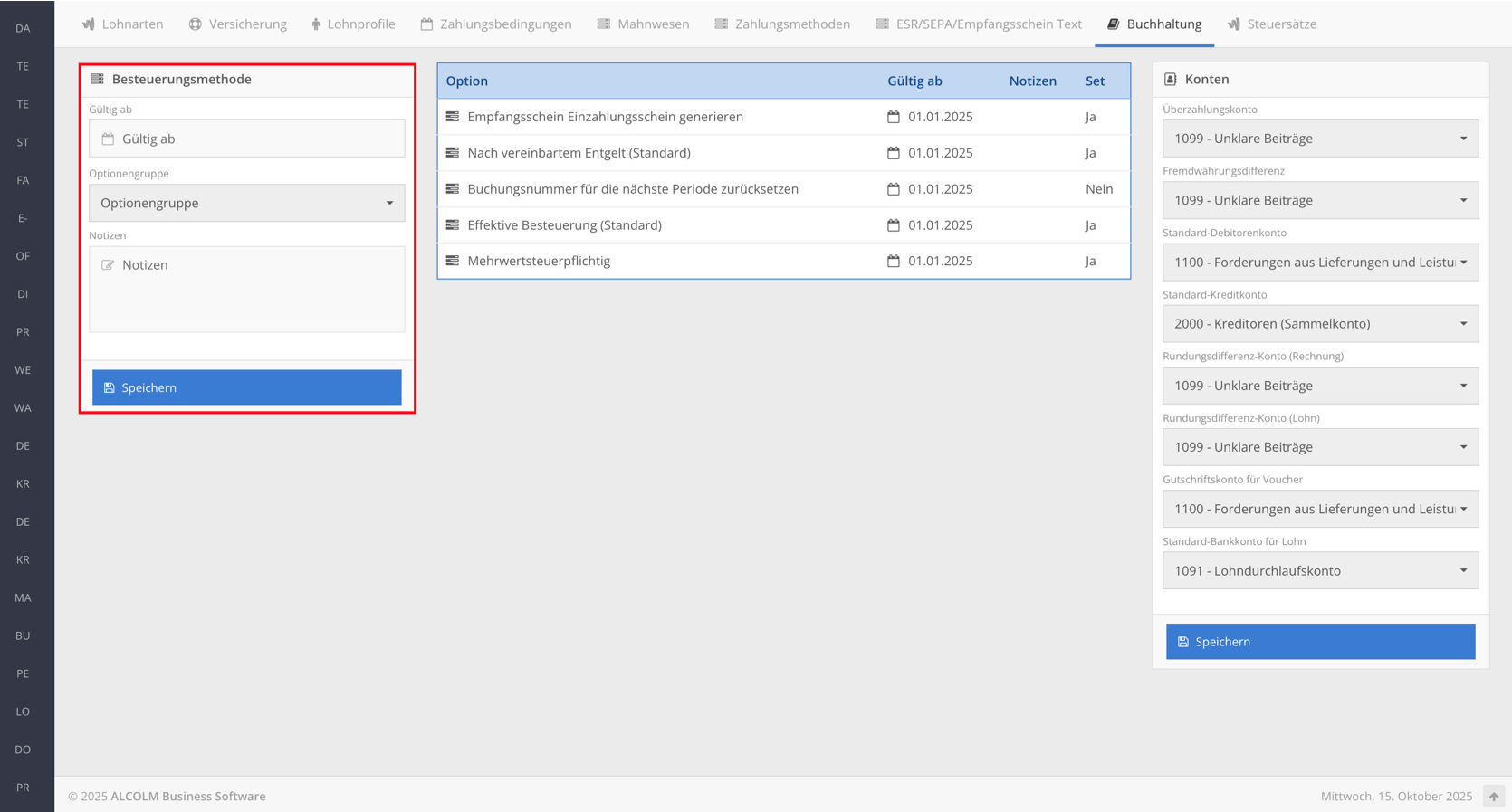Click the list icon beside Empfangsschein Einzahlungsschein row
The image size is (1512, 812).
pyautogui.click(x=453, y=117)
